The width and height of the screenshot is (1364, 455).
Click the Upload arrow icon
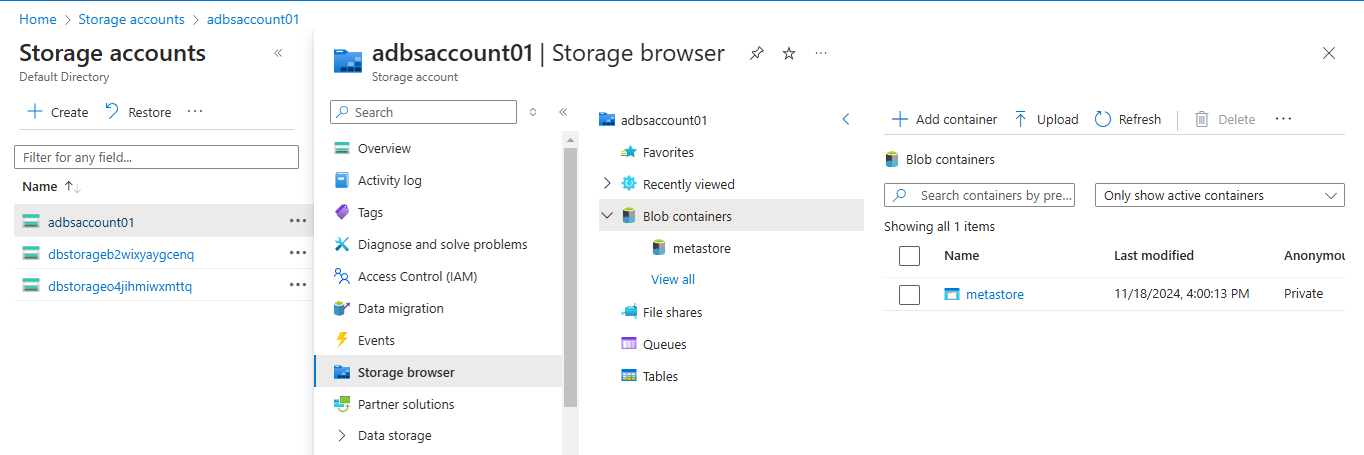[1021, 119]
